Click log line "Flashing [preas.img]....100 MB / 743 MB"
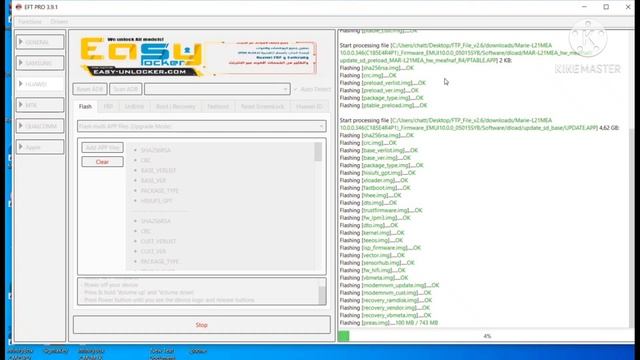This screenshot has width=640, height=360. [x=389, y=322]
